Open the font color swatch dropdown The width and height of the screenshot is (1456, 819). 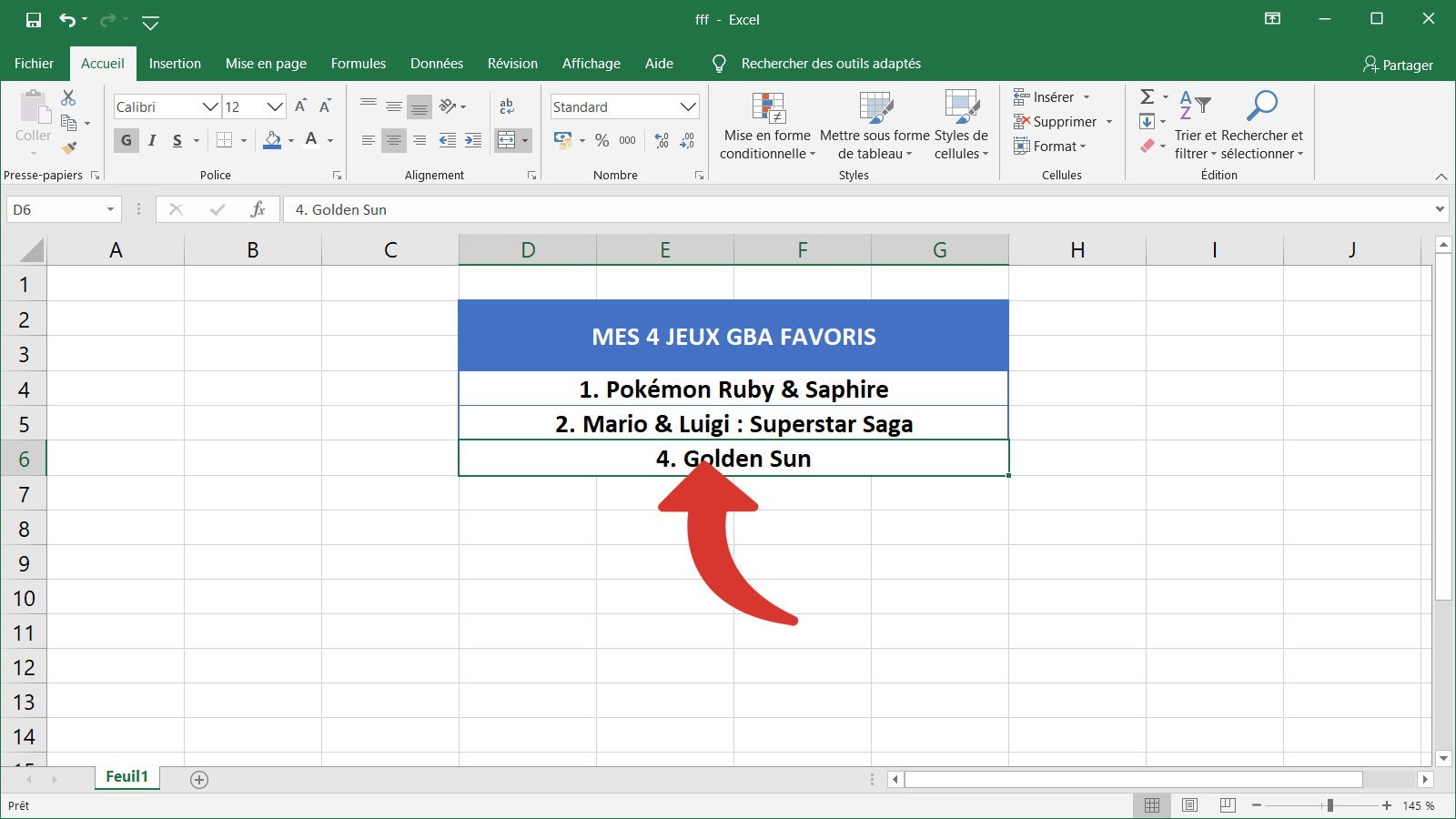pyautogui.click(x=329, y=140)
